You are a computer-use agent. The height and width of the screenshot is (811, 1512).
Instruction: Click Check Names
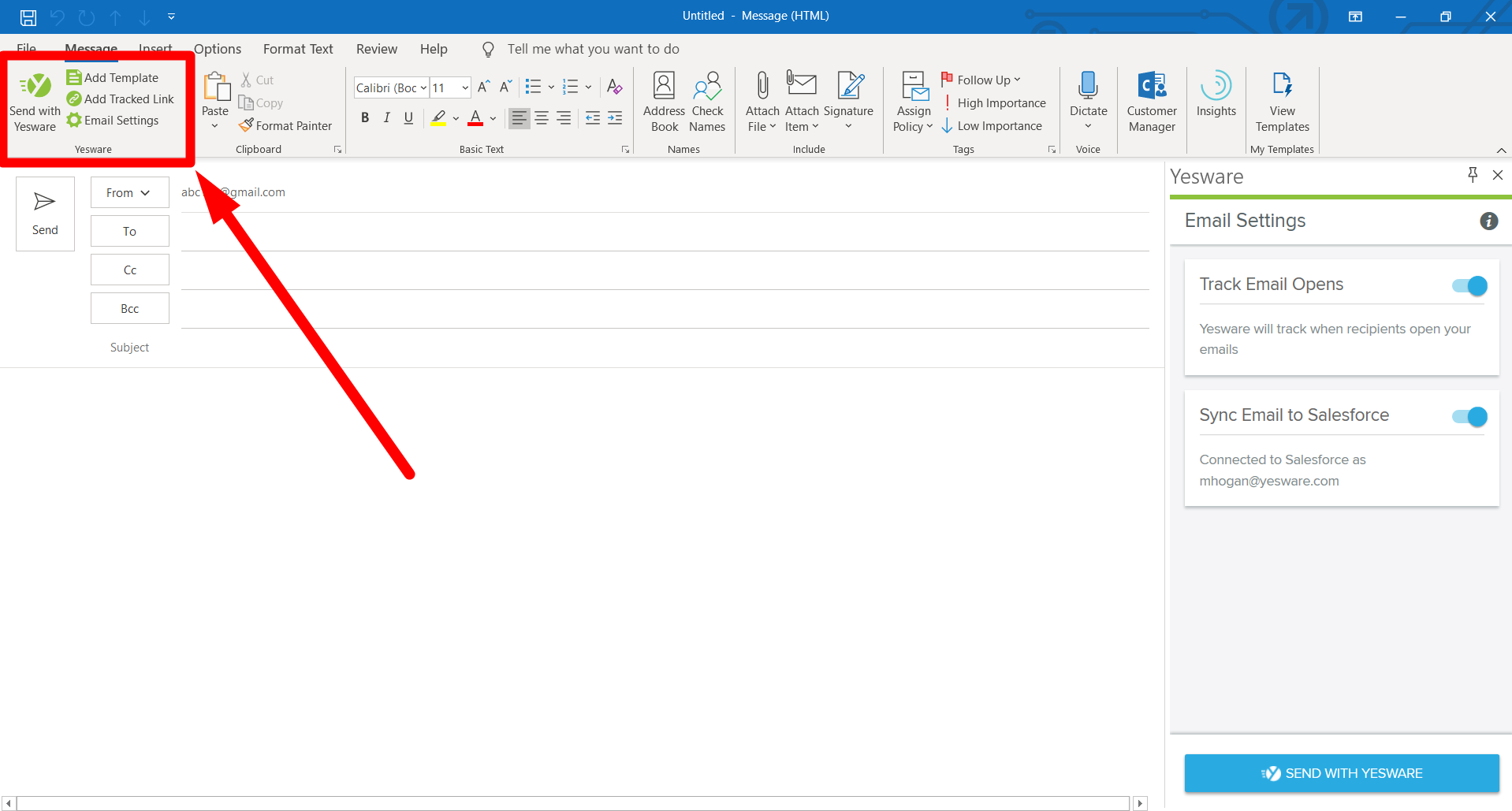707,102
